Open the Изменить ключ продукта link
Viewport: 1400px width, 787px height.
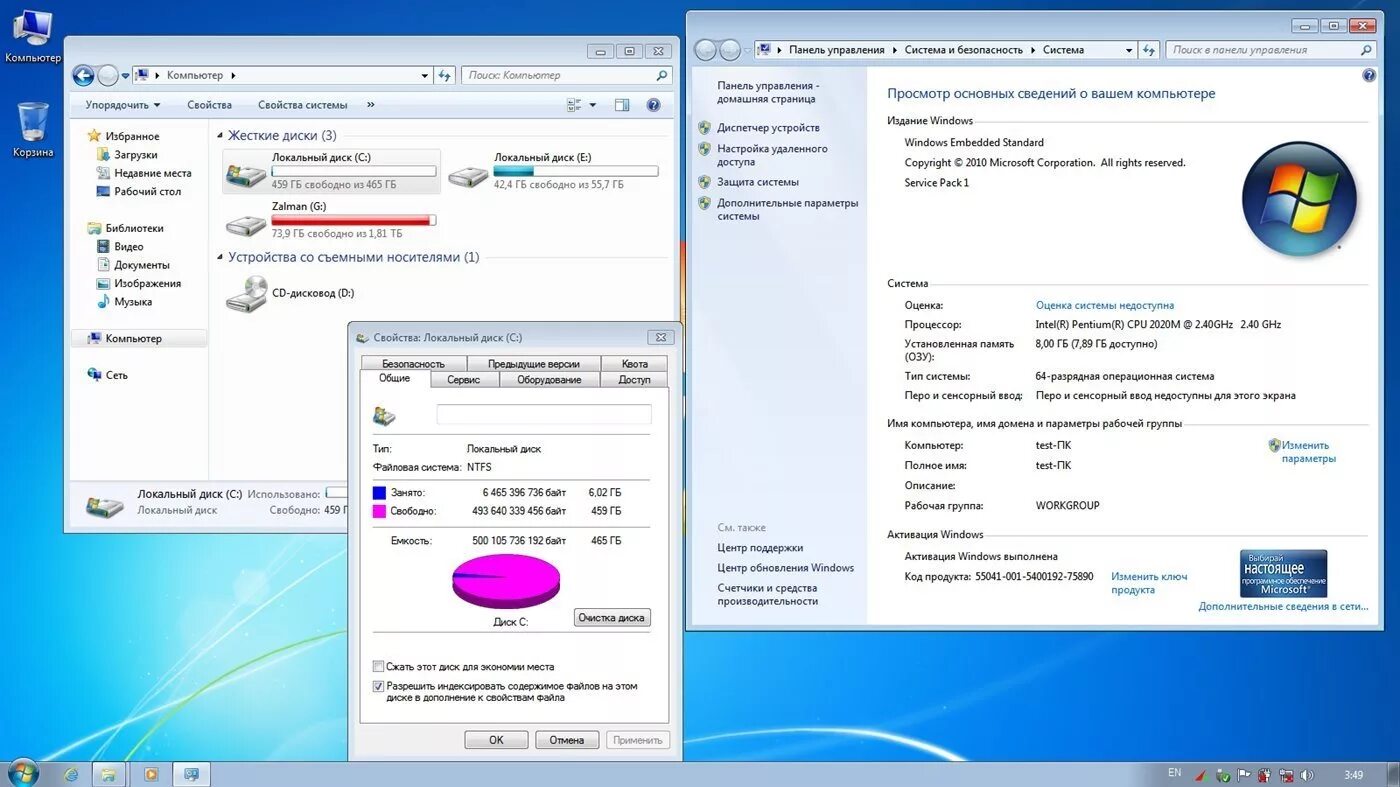(x=1149, y=583)
